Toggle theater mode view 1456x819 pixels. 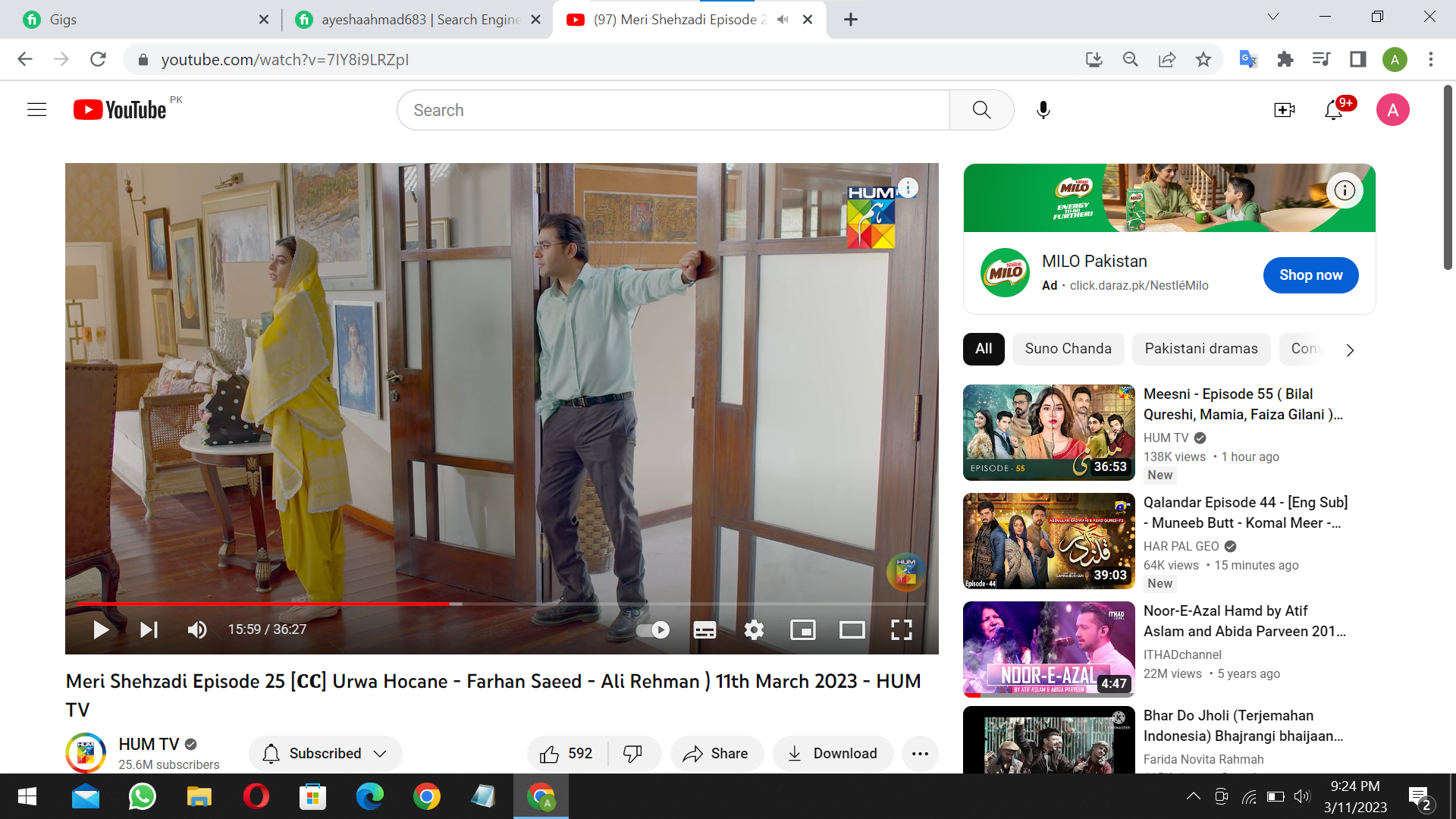coord(852,629)
